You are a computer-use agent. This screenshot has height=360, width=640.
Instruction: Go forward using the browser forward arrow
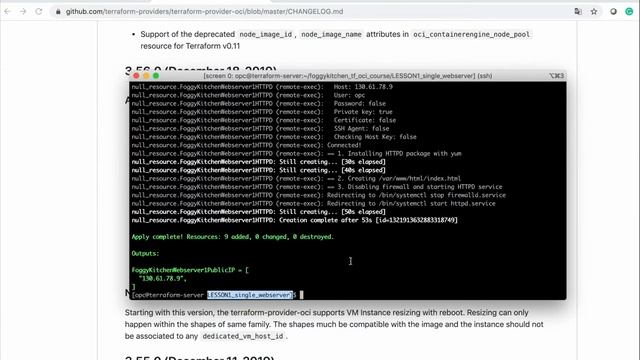[23, 11]
